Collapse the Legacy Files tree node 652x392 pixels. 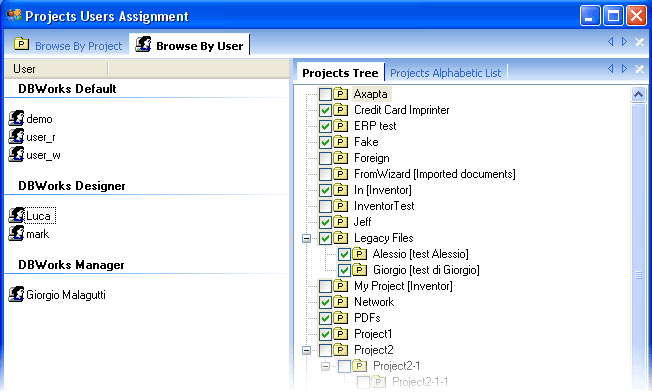coord(306,239)
